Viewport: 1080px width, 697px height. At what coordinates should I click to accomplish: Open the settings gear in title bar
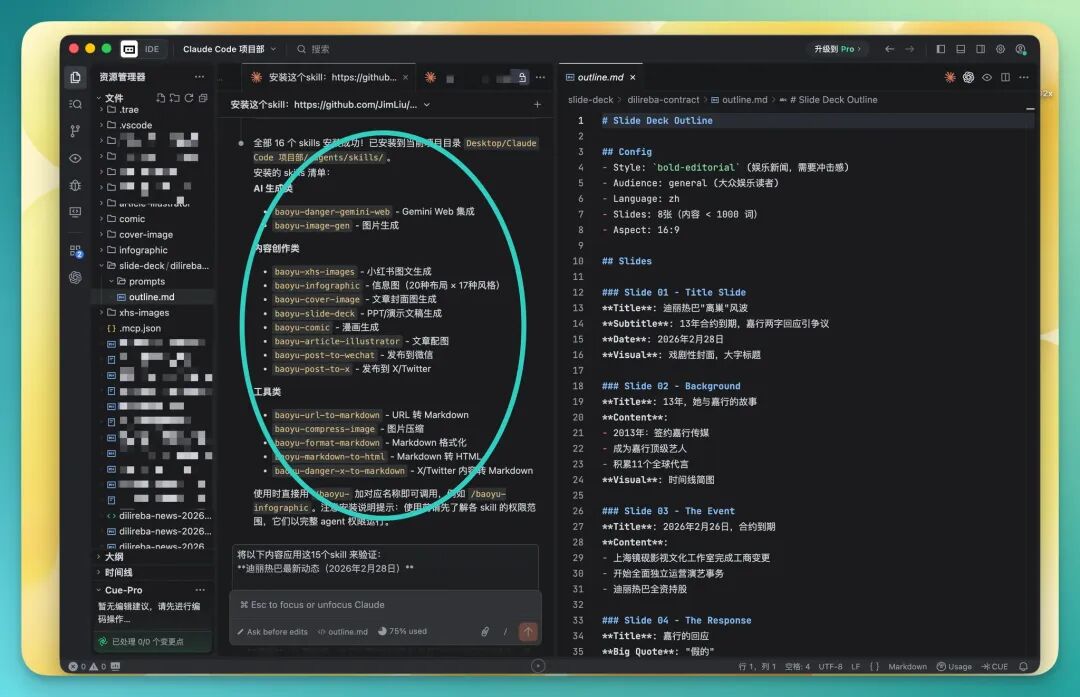(1000, 49)
